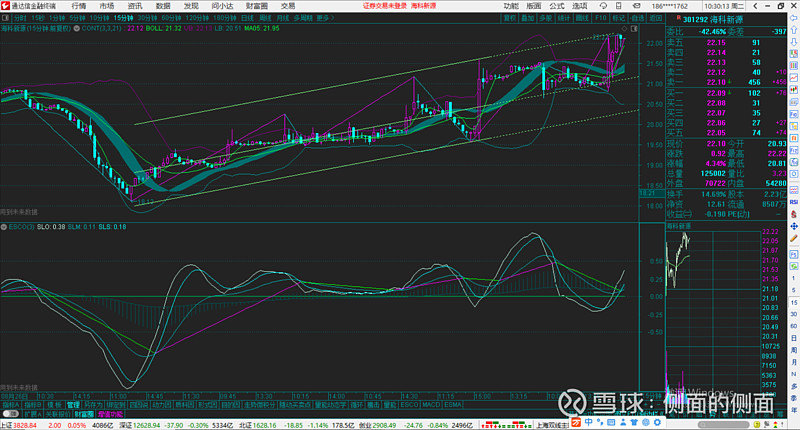The image size is (800, 430).
Task: Click the back arrow icon in title bar
Action: [756, 6]
